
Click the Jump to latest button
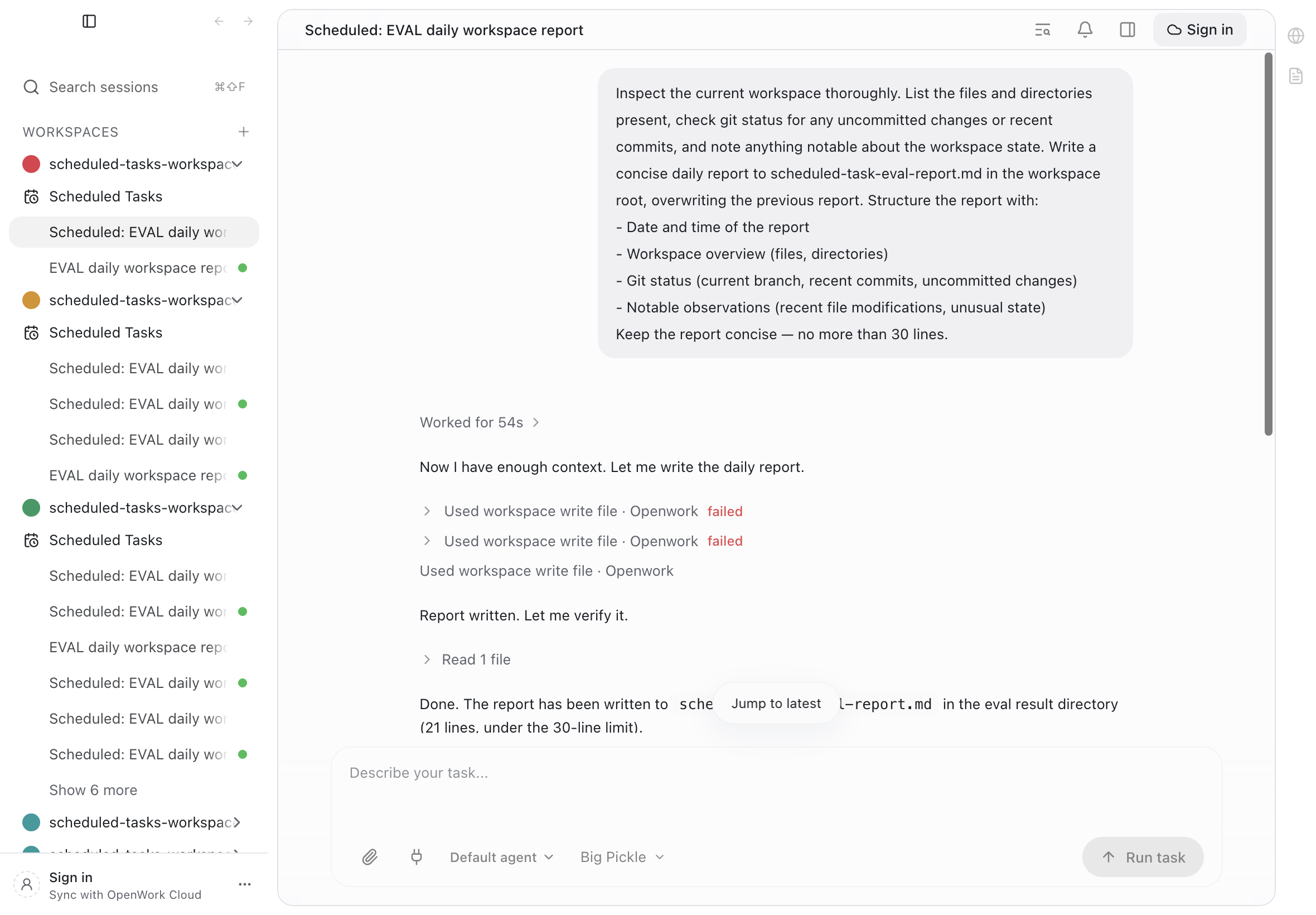775,703
